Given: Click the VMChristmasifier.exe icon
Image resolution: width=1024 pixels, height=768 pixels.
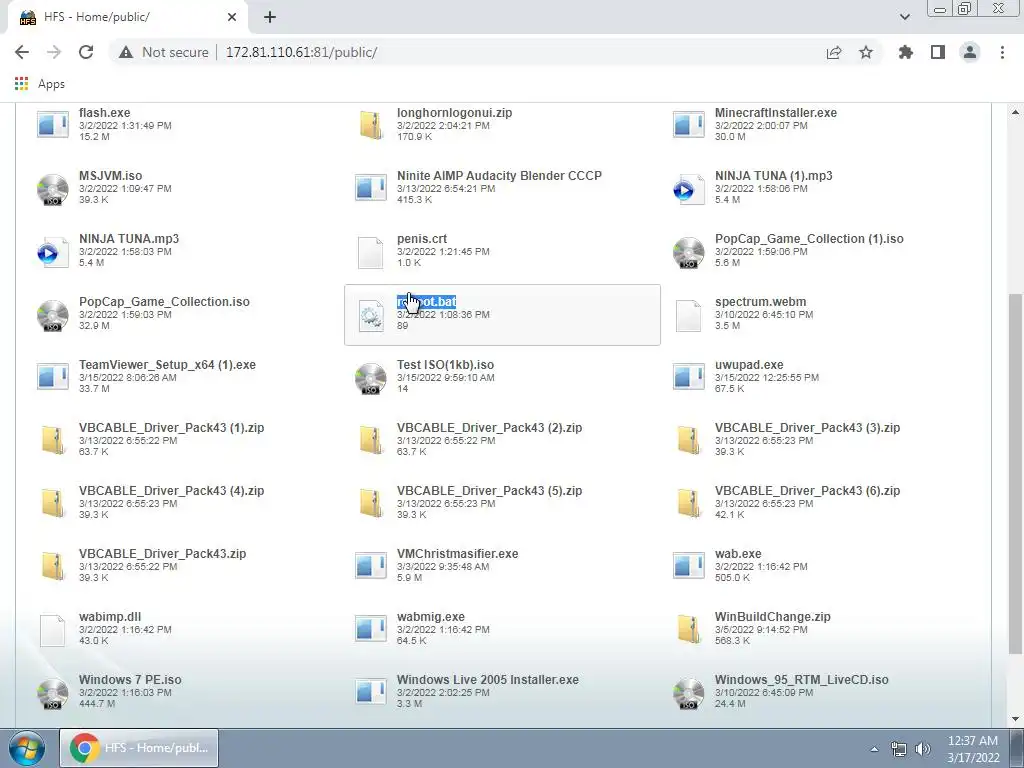Looking at the screenshot, I should pyautogui.click(x=371, y=566).
